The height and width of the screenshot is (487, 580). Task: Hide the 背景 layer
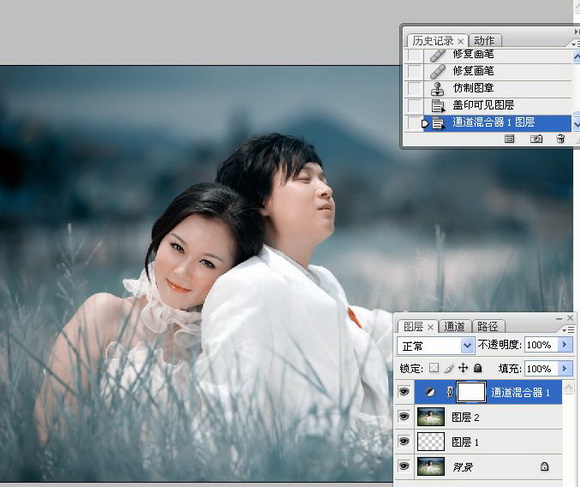pyautogui.click(x=404, y=466)
